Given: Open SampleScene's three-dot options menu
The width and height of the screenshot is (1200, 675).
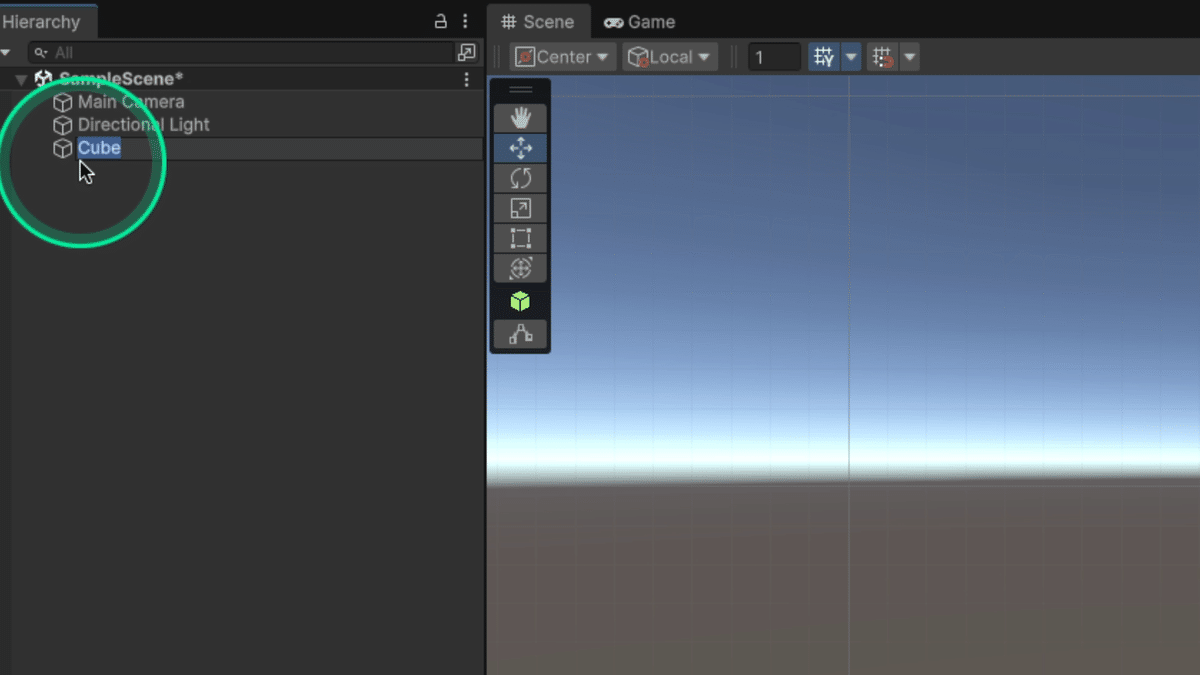Looking at the screenshot, I should [466, 79].
